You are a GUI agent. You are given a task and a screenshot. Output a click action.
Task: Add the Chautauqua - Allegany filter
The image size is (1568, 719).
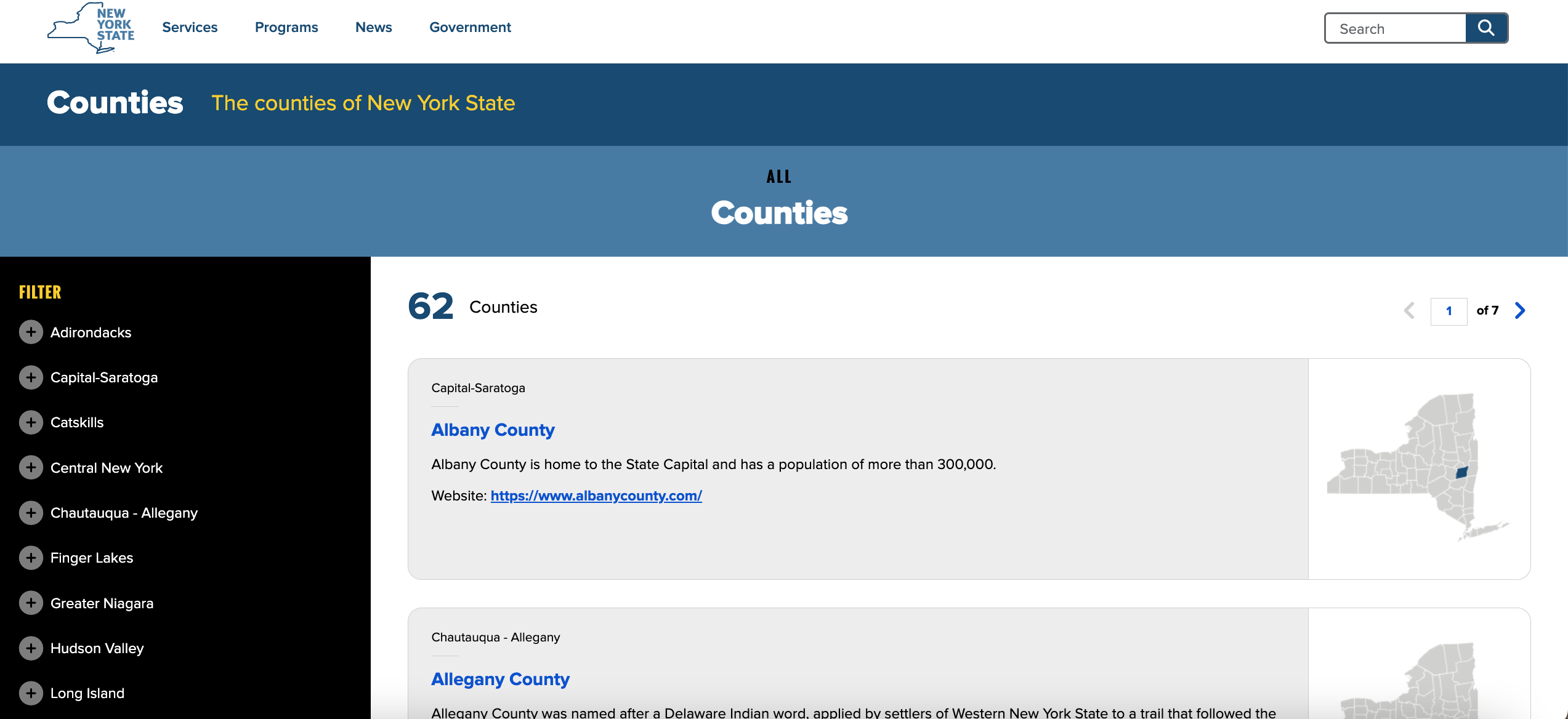(x=31, y=513)
